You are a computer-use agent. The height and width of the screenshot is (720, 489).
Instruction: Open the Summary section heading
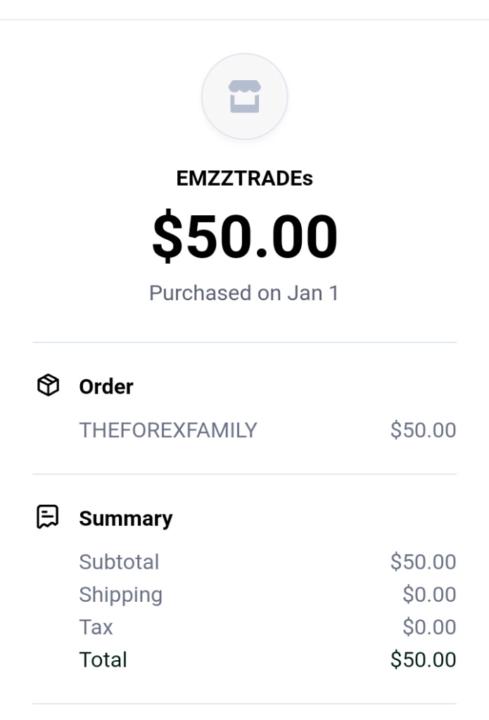126,519
